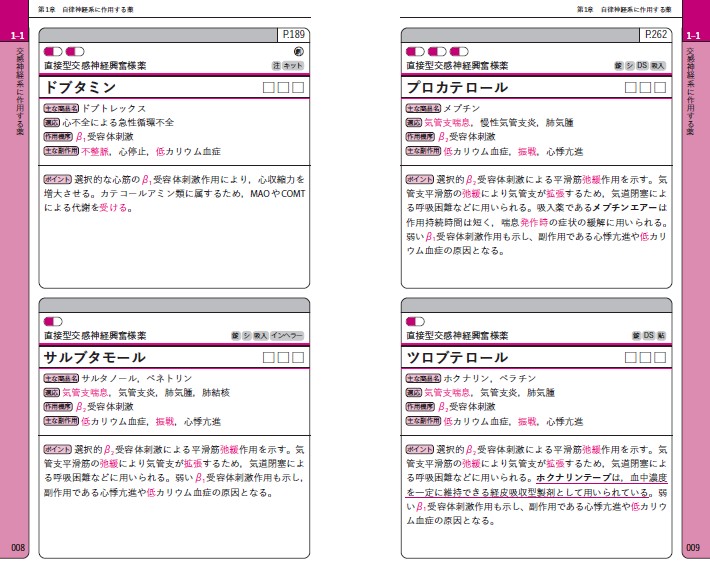Click the 貼 badge on ツロブテロール card
Viewport: 710px width, 563px height.
[661, 335]
